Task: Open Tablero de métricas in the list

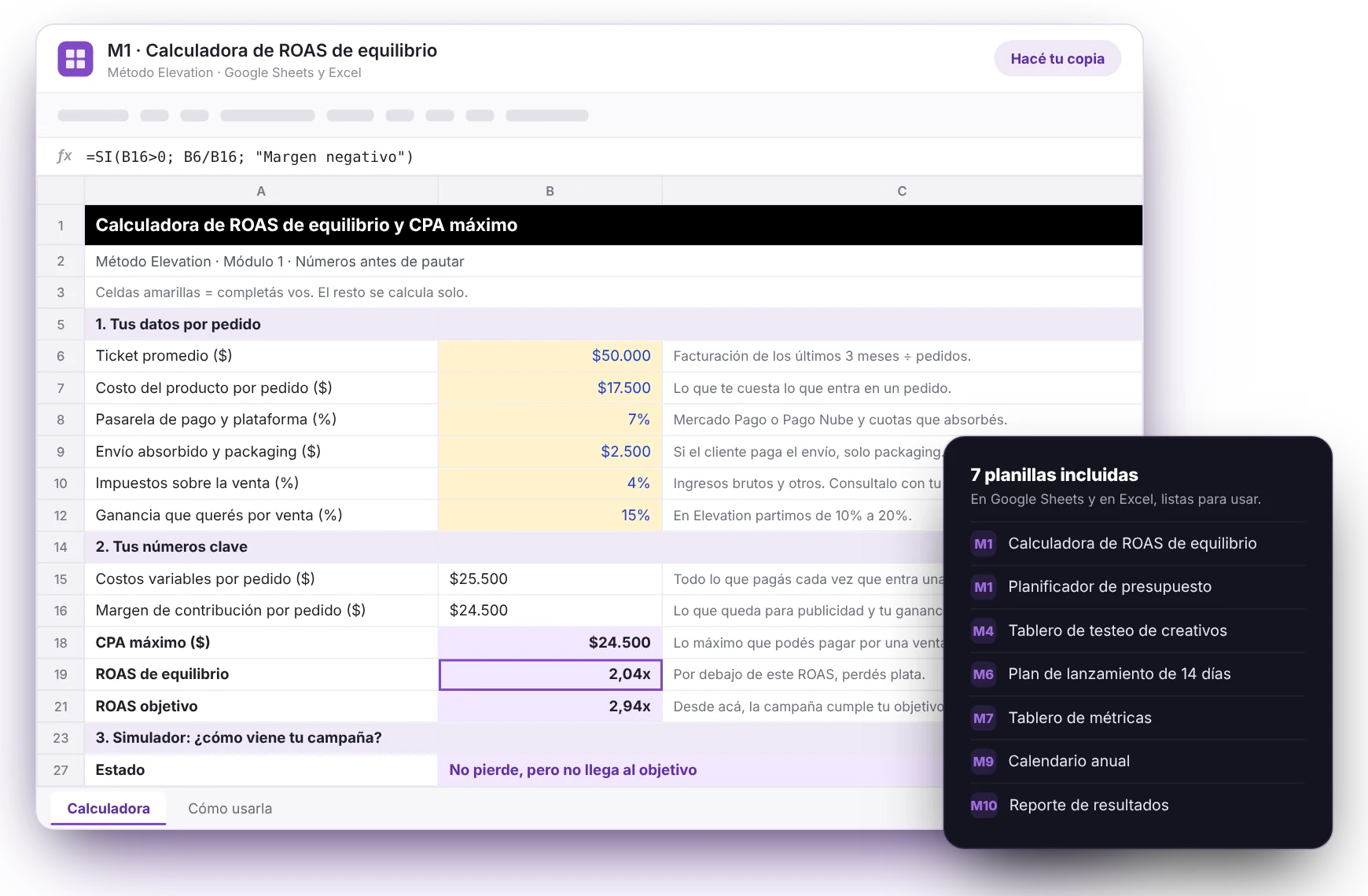Action: click(1080, 718)
